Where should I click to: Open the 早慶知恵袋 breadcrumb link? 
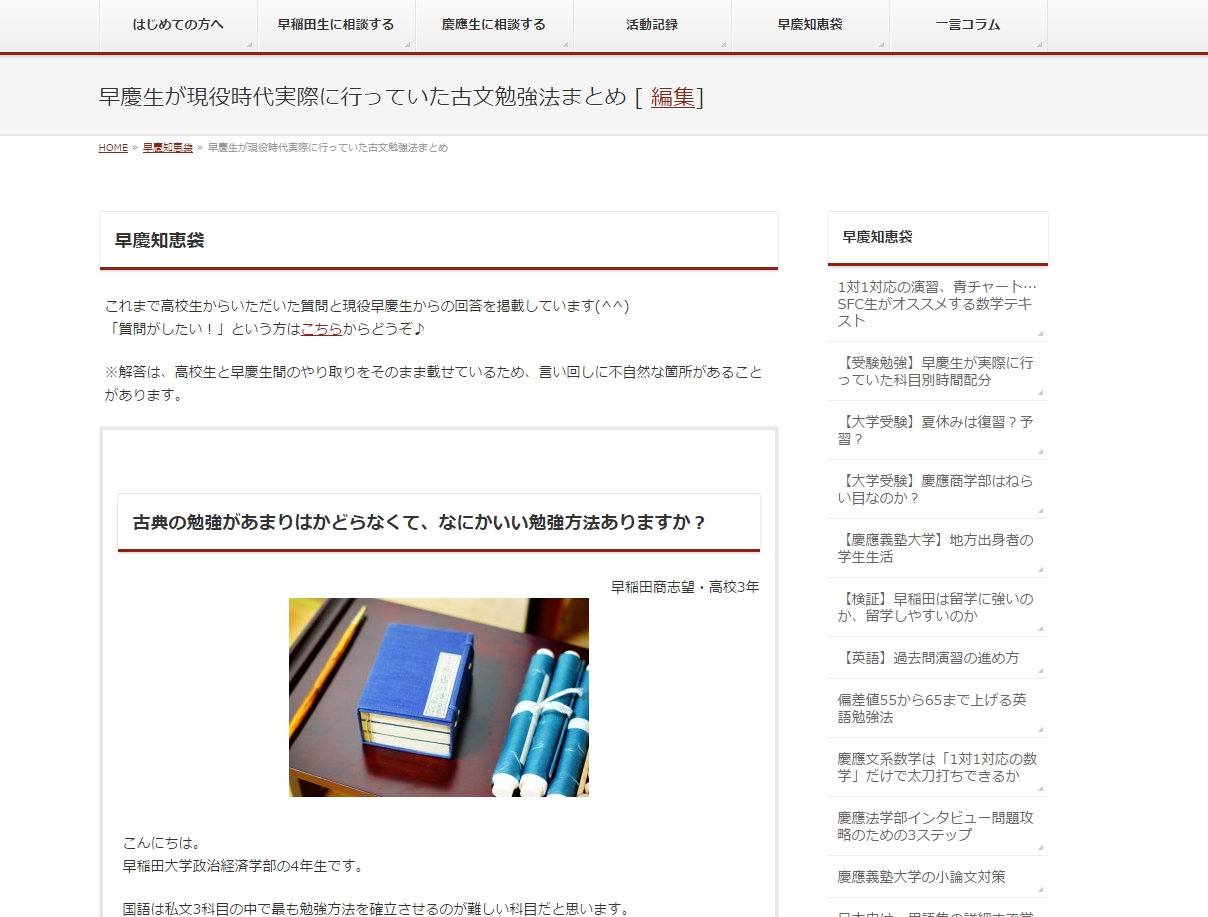[x=168, y=148]
